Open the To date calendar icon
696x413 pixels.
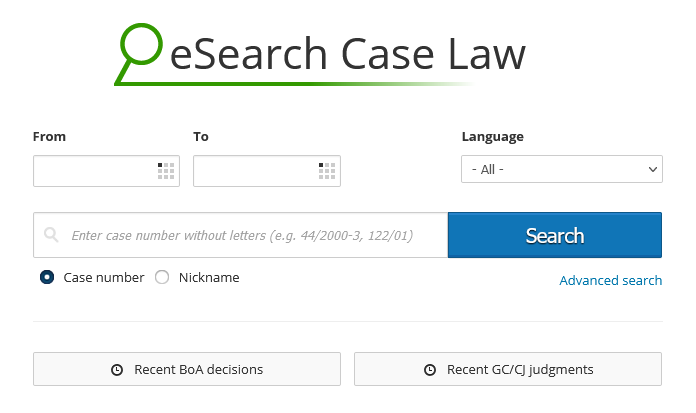(327, 171)
